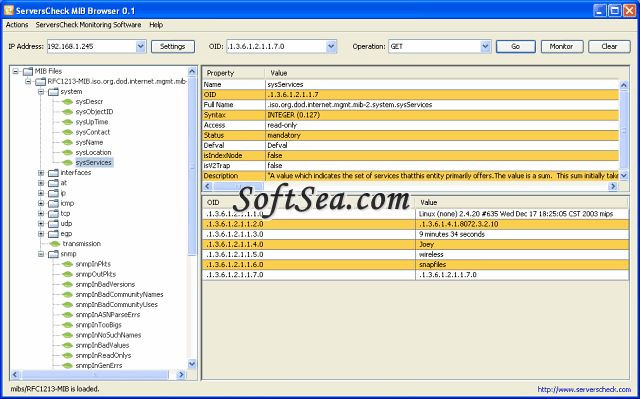Open the IP Address dropdown list
This screenshot has width=640, height=399.
pyautogui.click(x=140, y=47)
